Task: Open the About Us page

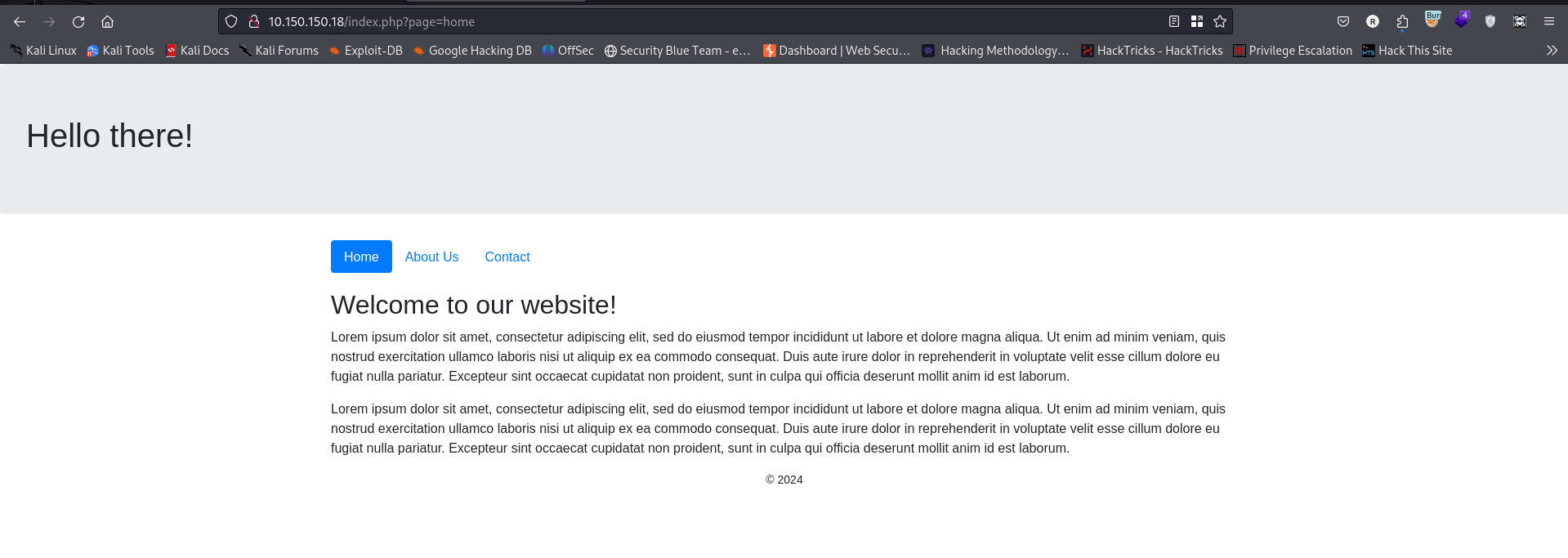Action: click(x=431, y=257)
